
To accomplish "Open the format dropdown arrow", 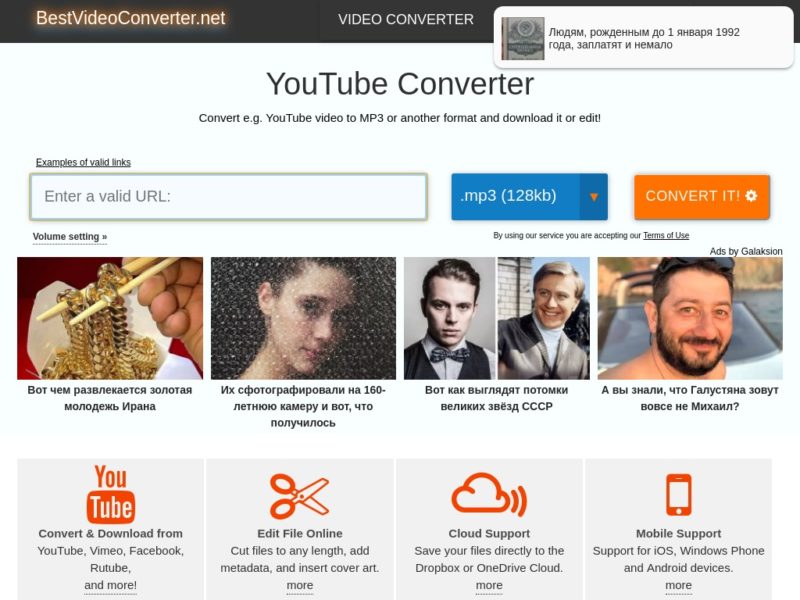I will pyautogui.click(x=593, y=196).
